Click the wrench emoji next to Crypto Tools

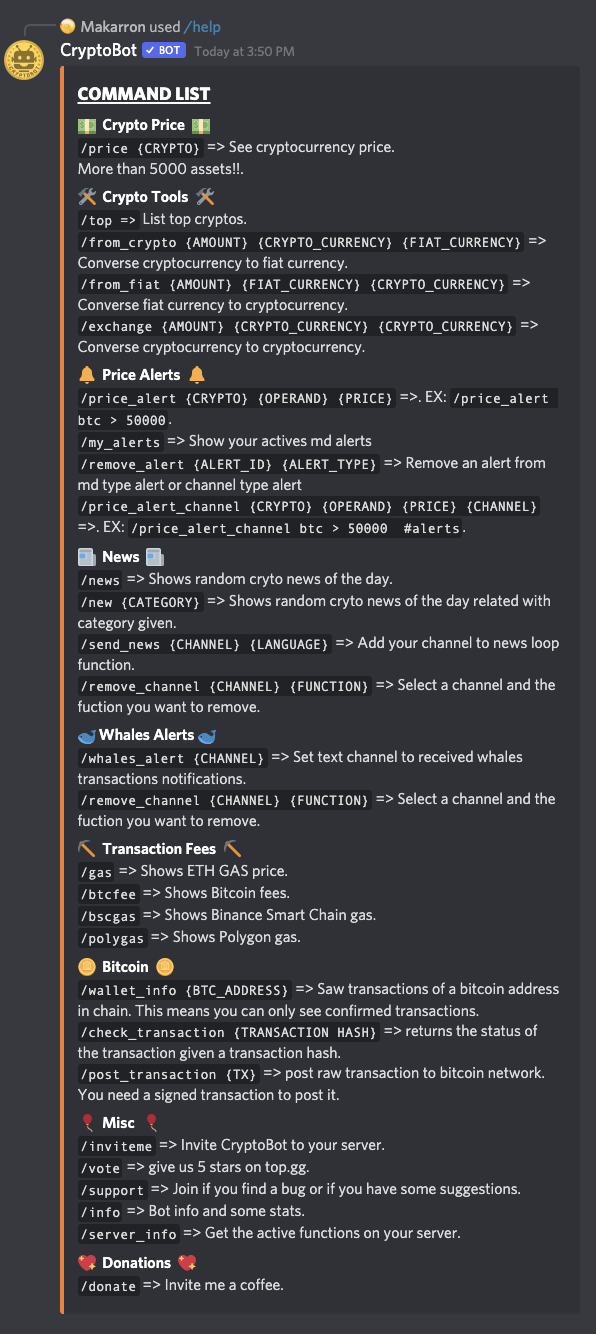(x=87, y=196)
